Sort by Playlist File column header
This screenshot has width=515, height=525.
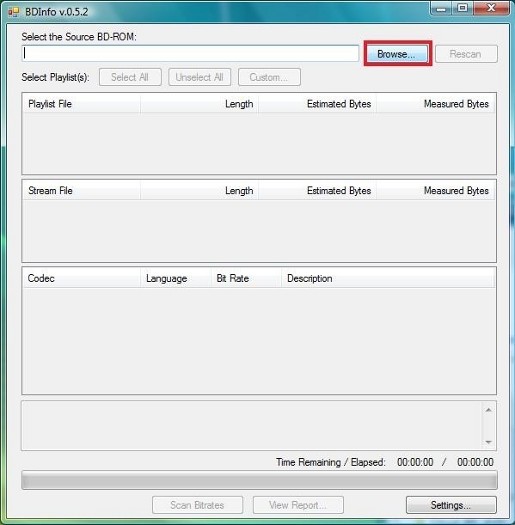tap(81, 104)
